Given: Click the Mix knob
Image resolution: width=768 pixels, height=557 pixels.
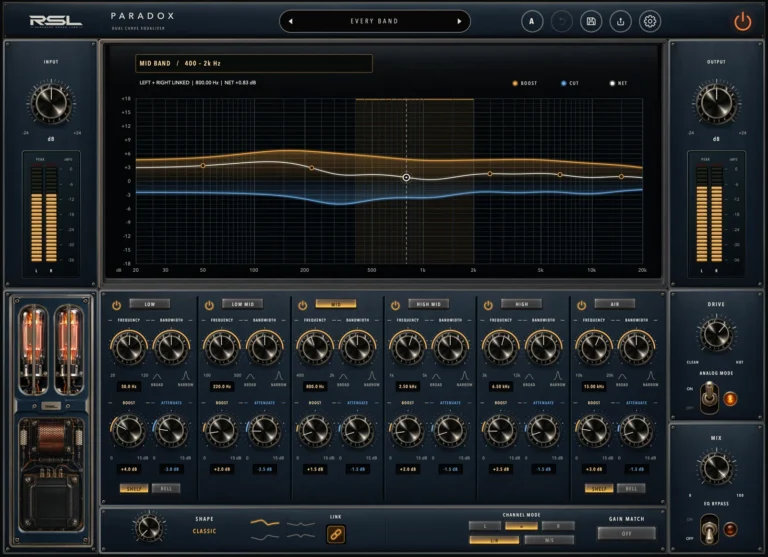Looking at the screenshot, I should [x=716, y=467].
